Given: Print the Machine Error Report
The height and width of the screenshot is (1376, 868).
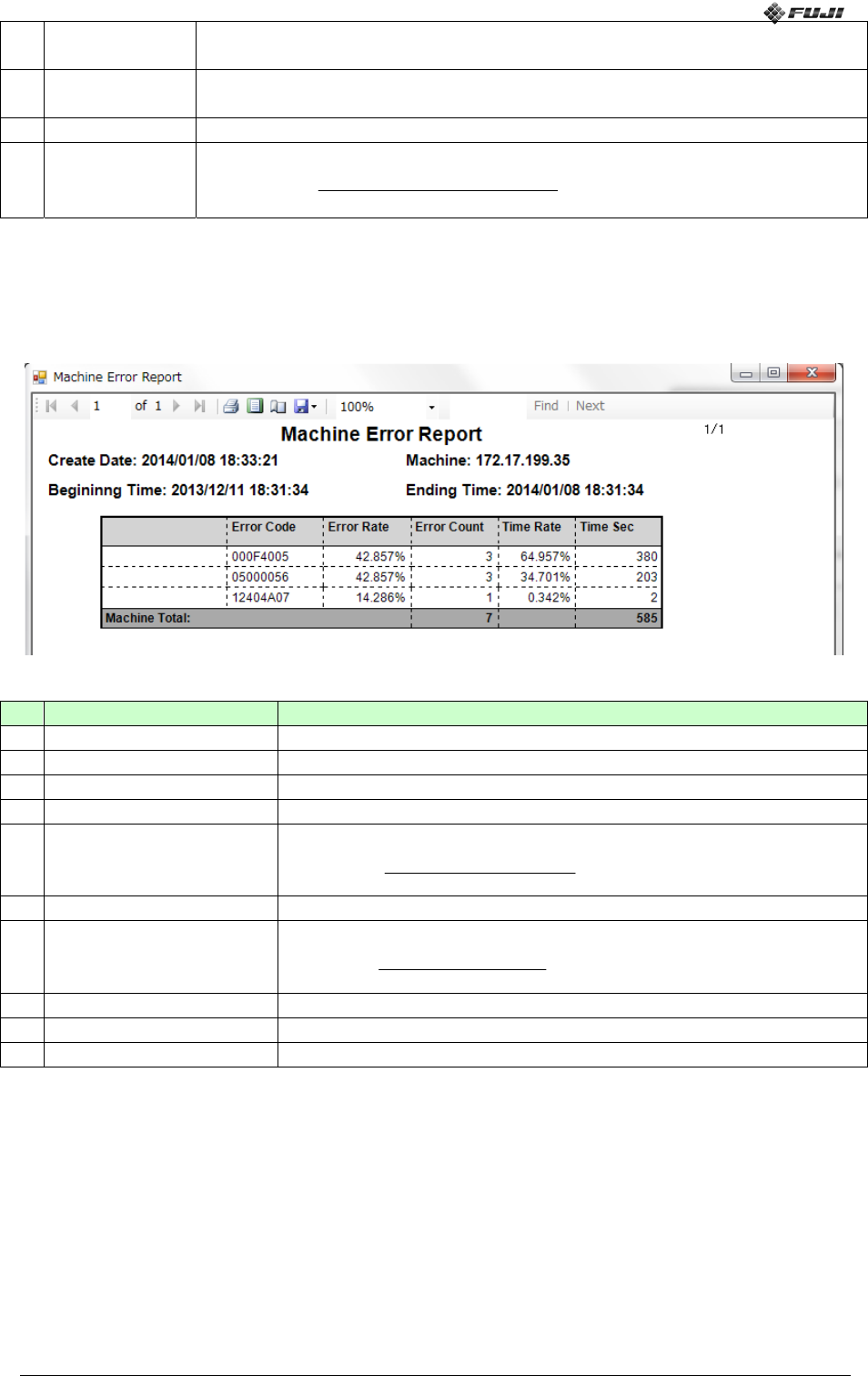Looking at the screenshot, I should (231, 406).
